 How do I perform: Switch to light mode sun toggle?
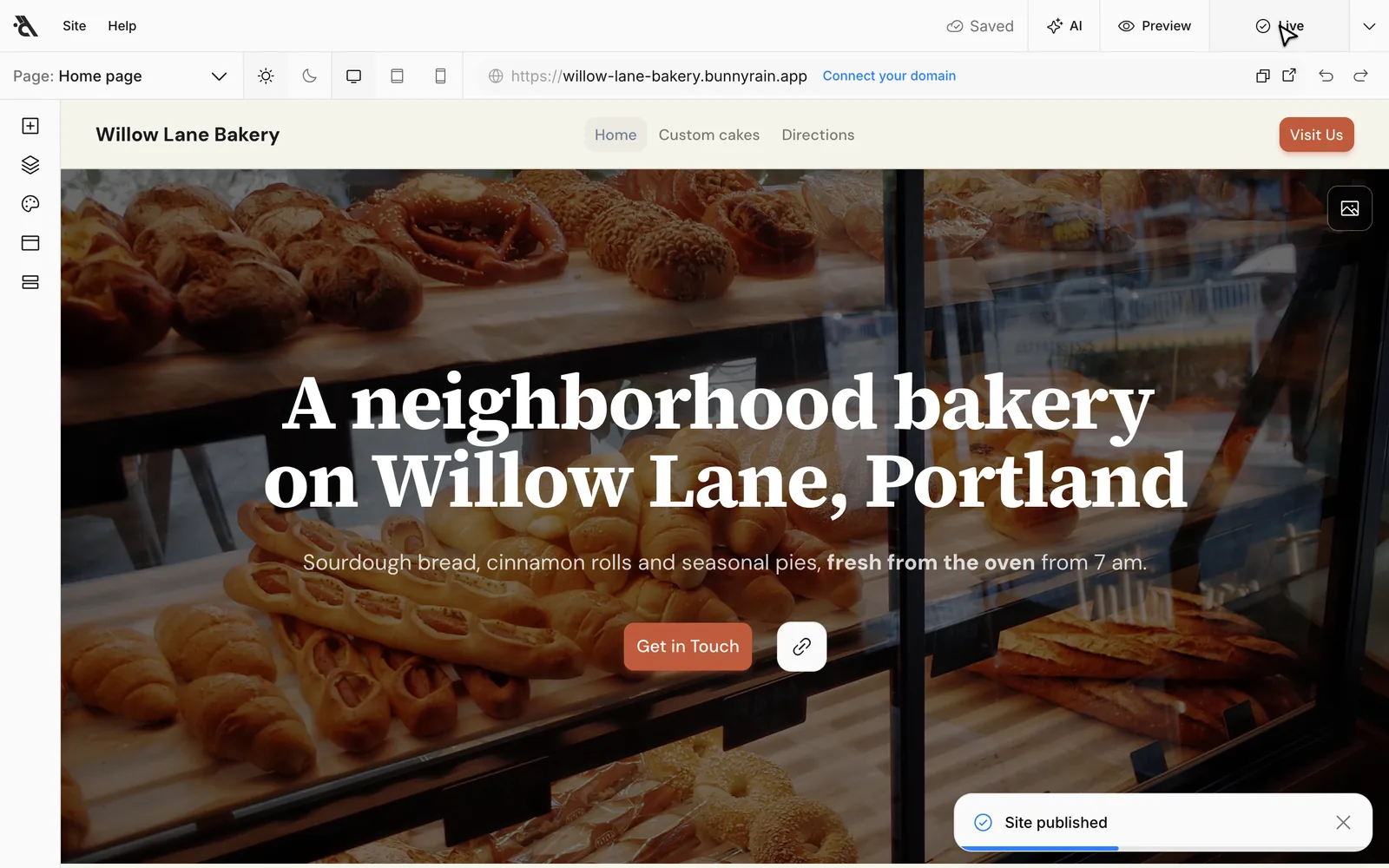pos(266,76)
